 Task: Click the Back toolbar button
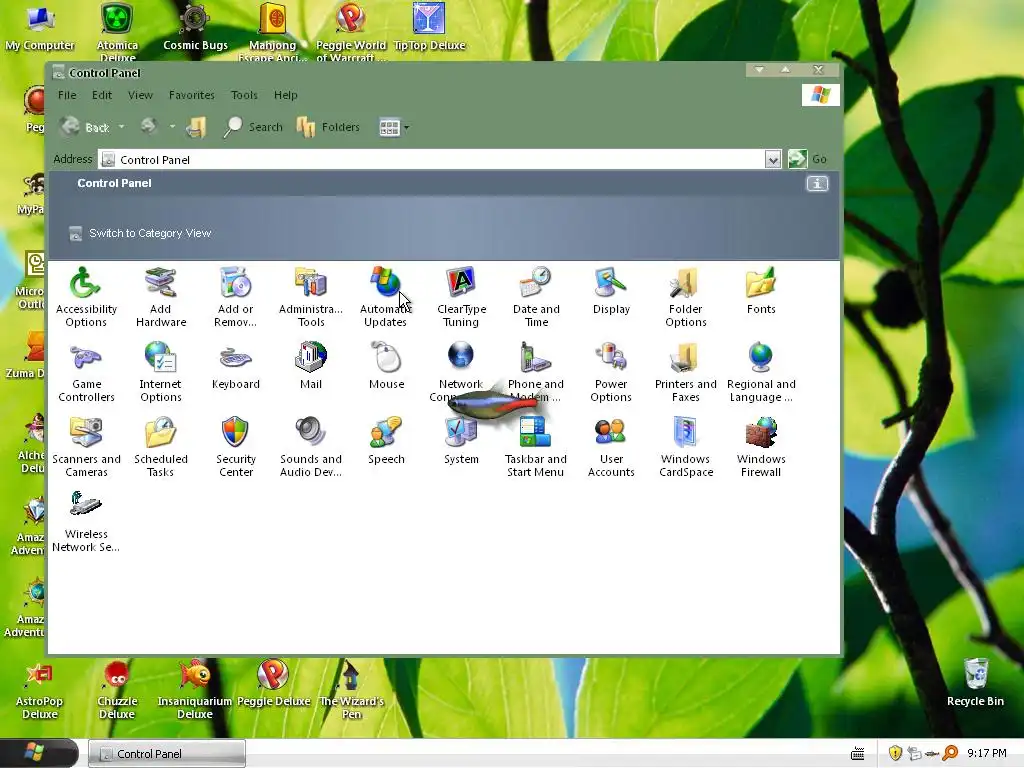[85, 127]
